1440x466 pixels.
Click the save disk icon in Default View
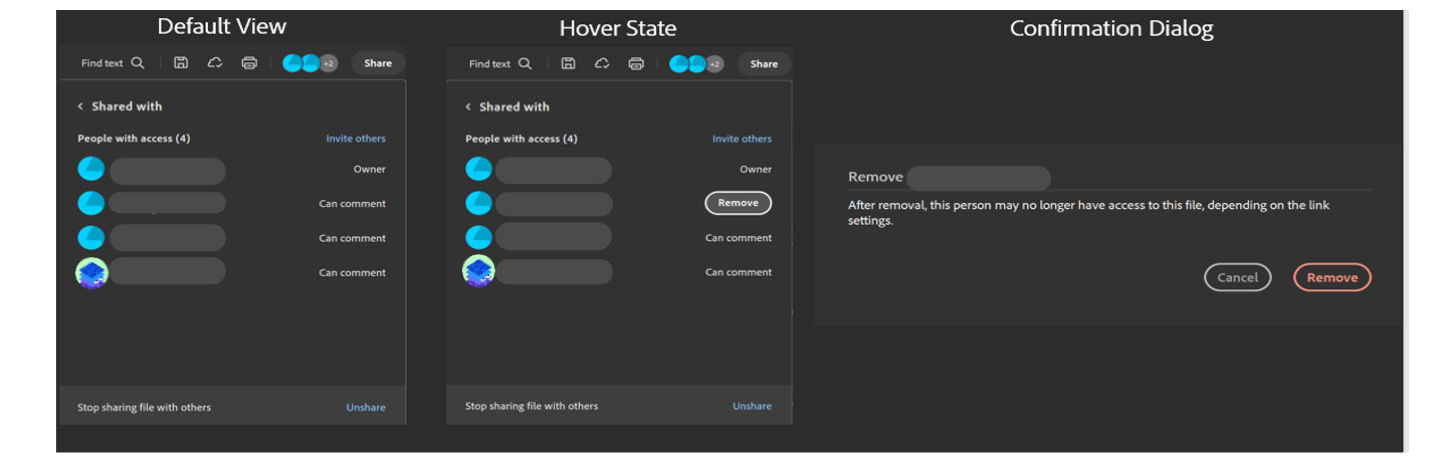pyautogui.click(x=181, y=63)
